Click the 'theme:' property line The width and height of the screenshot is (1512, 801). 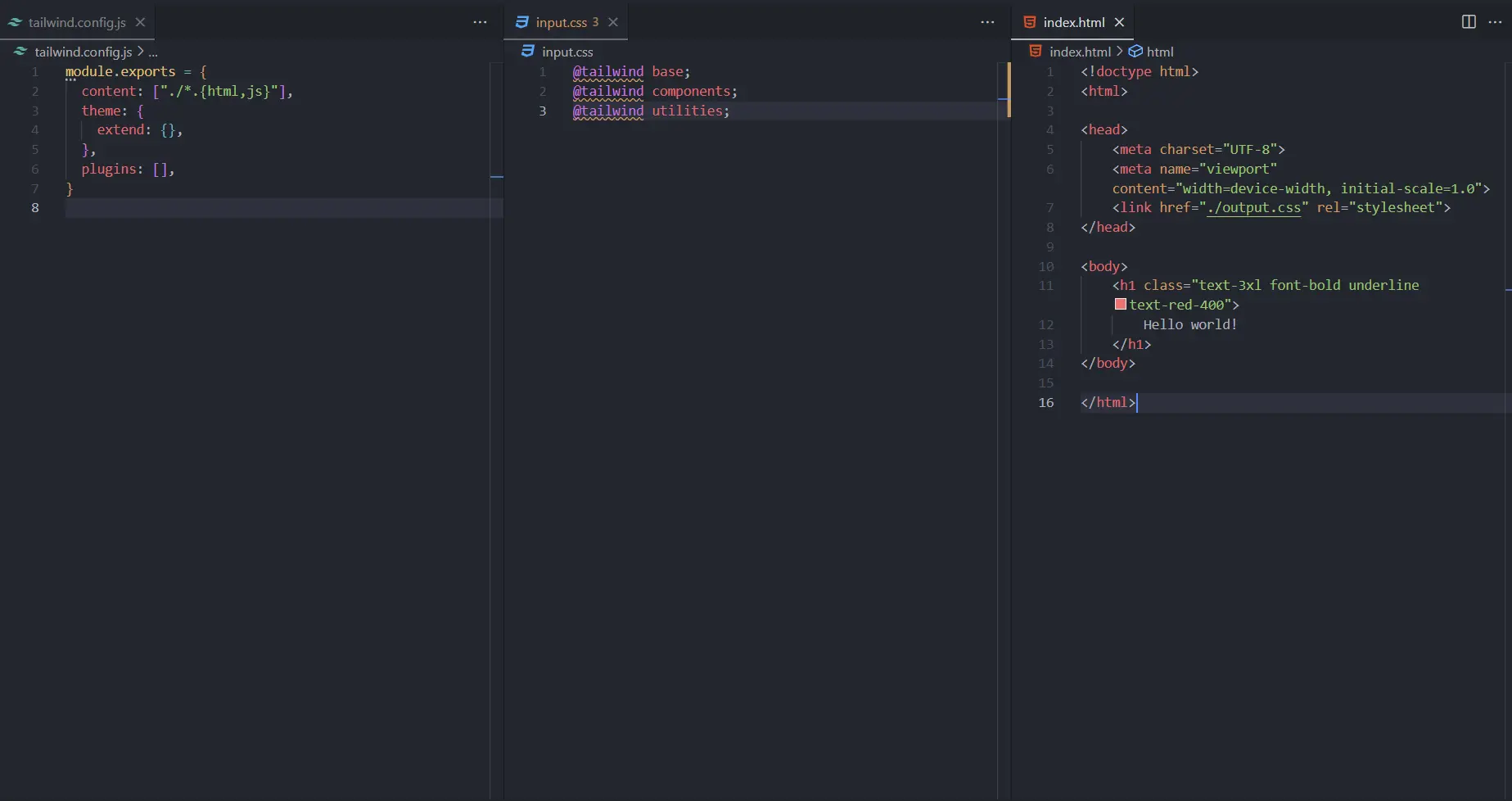click(112, 111)
